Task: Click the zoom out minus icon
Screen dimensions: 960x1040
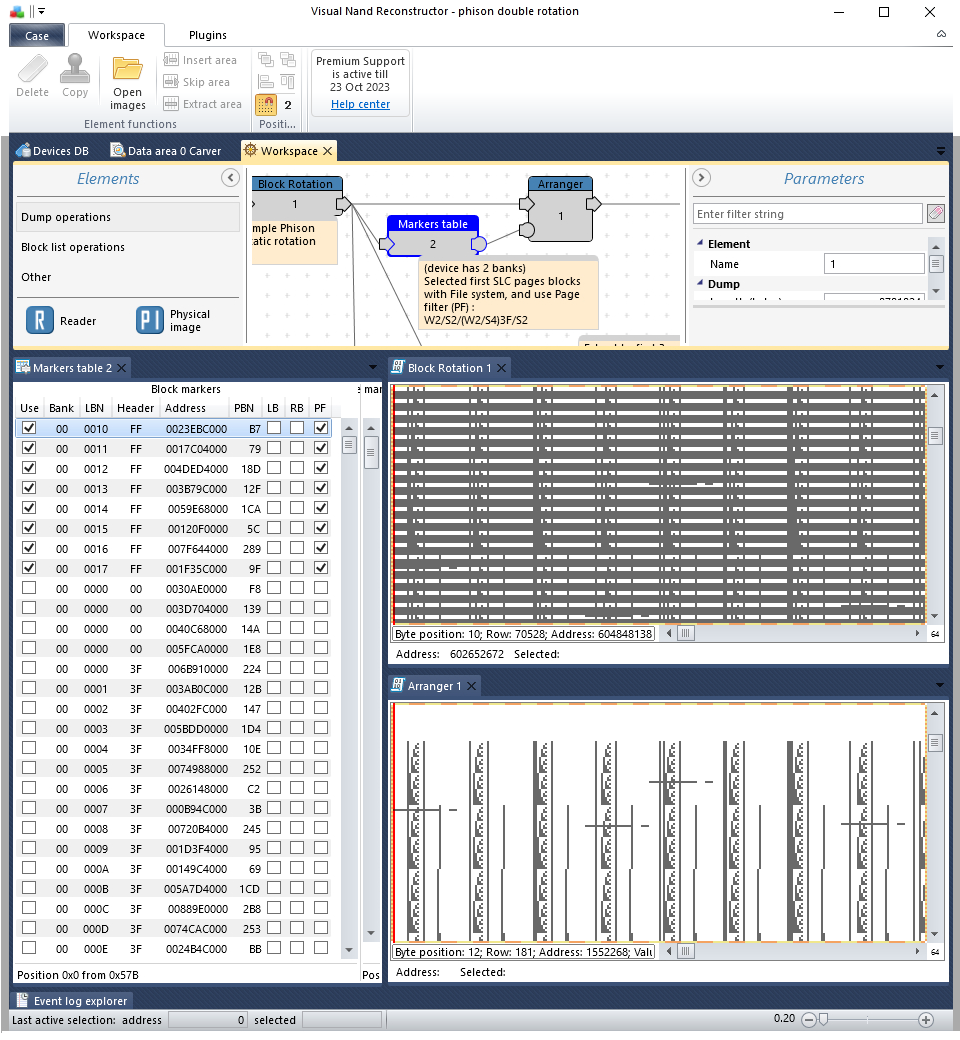Action: [809, 1019]
